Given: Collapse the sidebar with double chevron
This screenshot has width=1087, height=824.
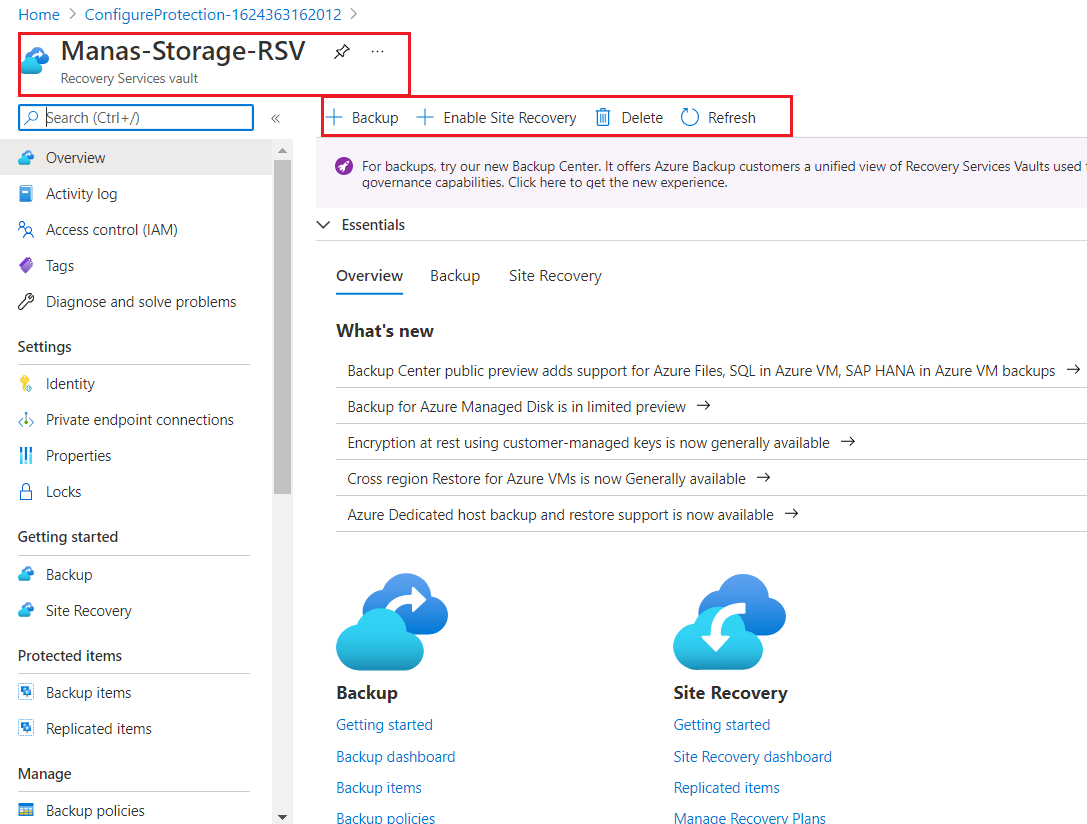Looking at the screenshot, I should tap(275, 118).
